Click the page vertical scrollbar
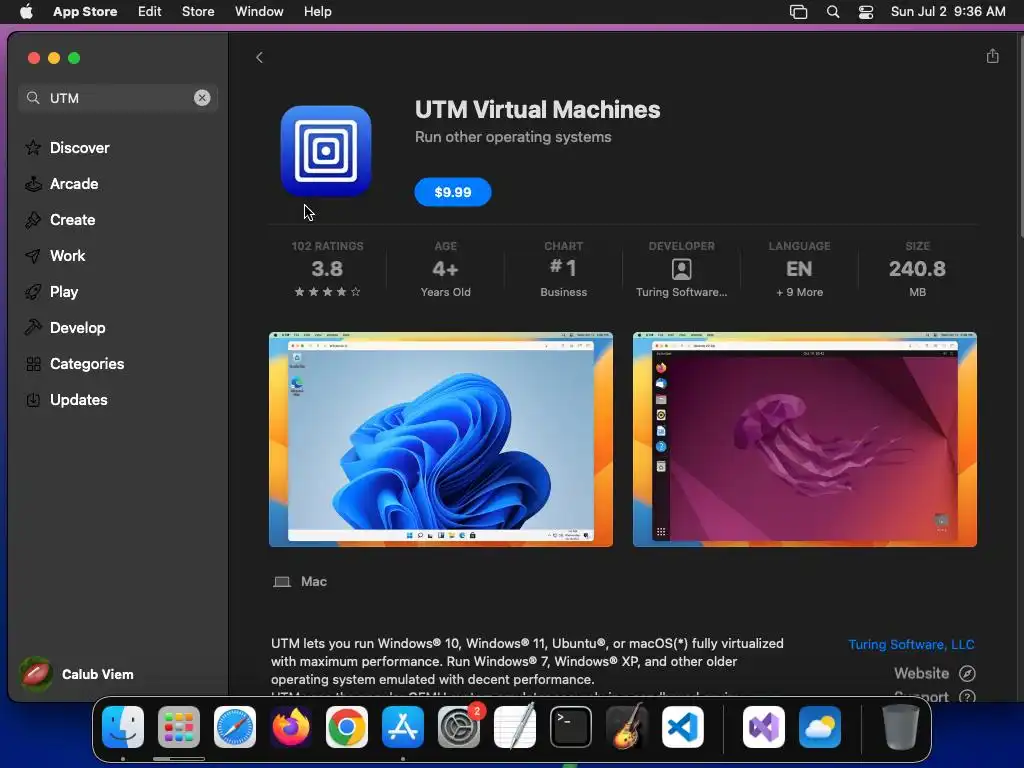Viewport: 1024px width, 768px height. [1020, 135]
